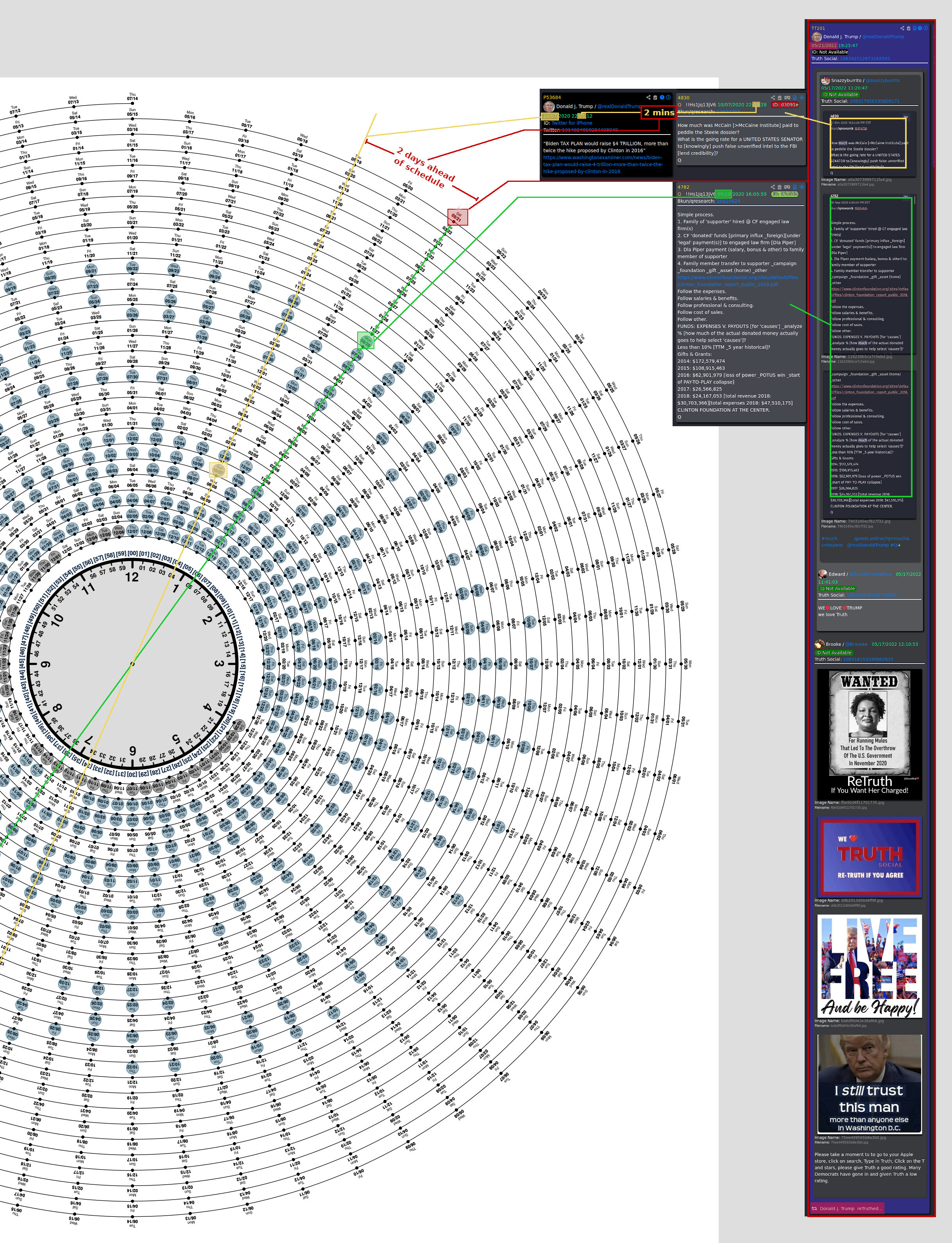Click post number TT201

[x=818, y=28]
